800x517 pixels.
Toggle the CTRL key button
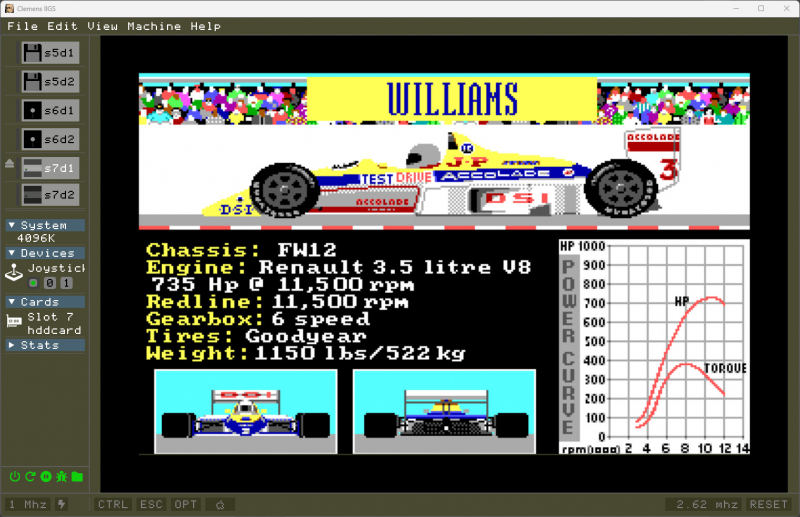[112, 504]
